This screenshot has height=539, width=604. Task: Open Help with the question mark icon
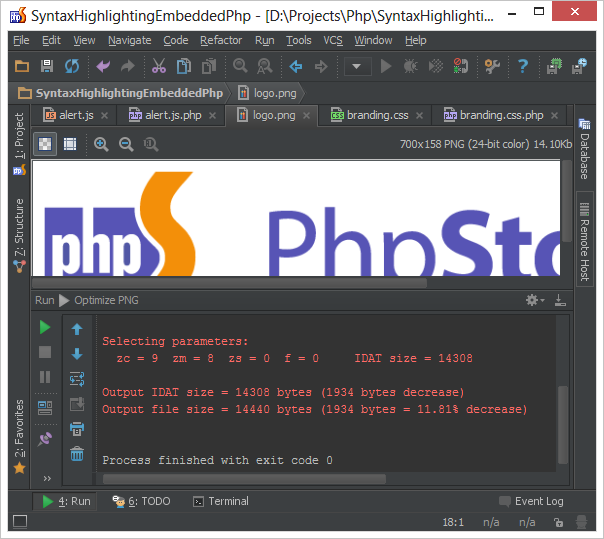pos(523,66)
